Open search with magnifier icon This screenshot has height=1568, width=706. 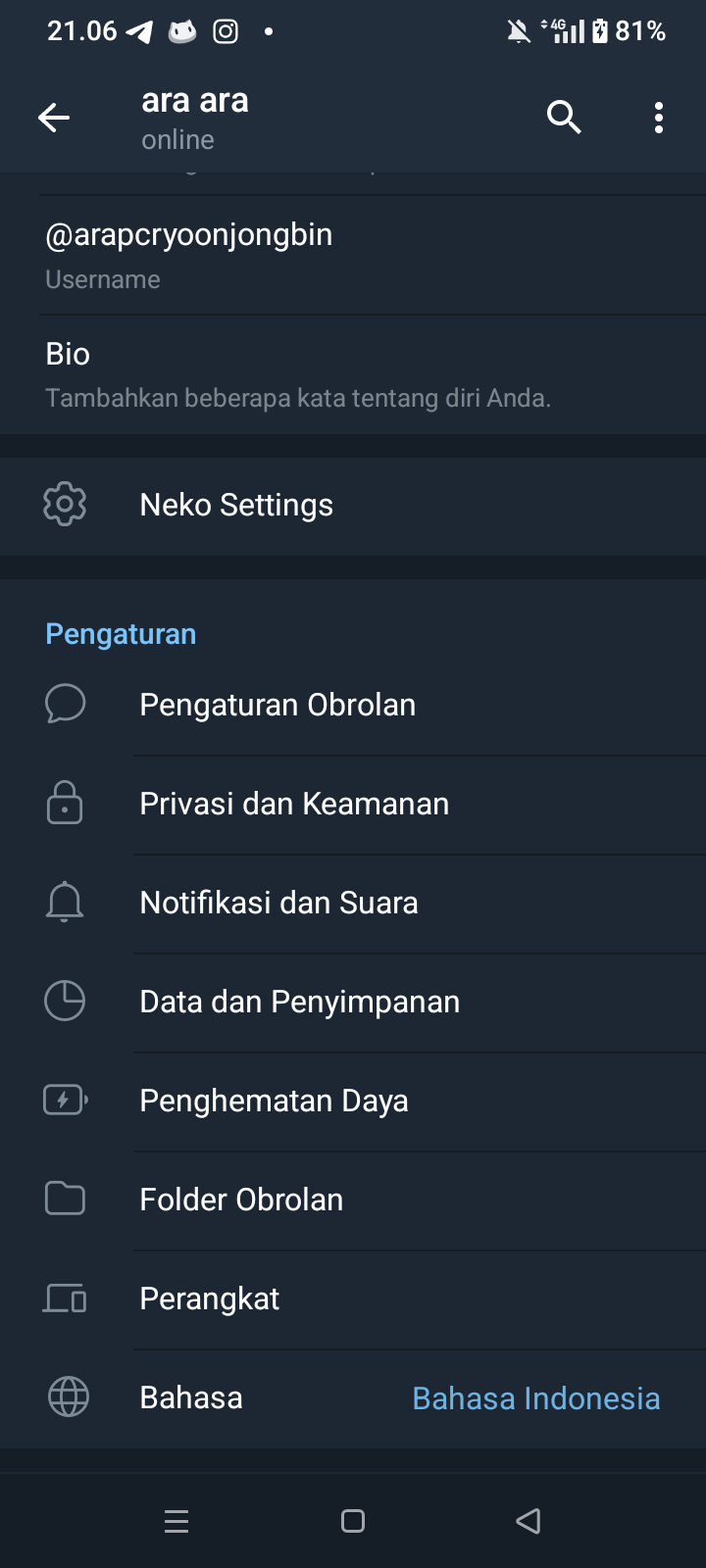pyautogui.click(x=564, y=118)
